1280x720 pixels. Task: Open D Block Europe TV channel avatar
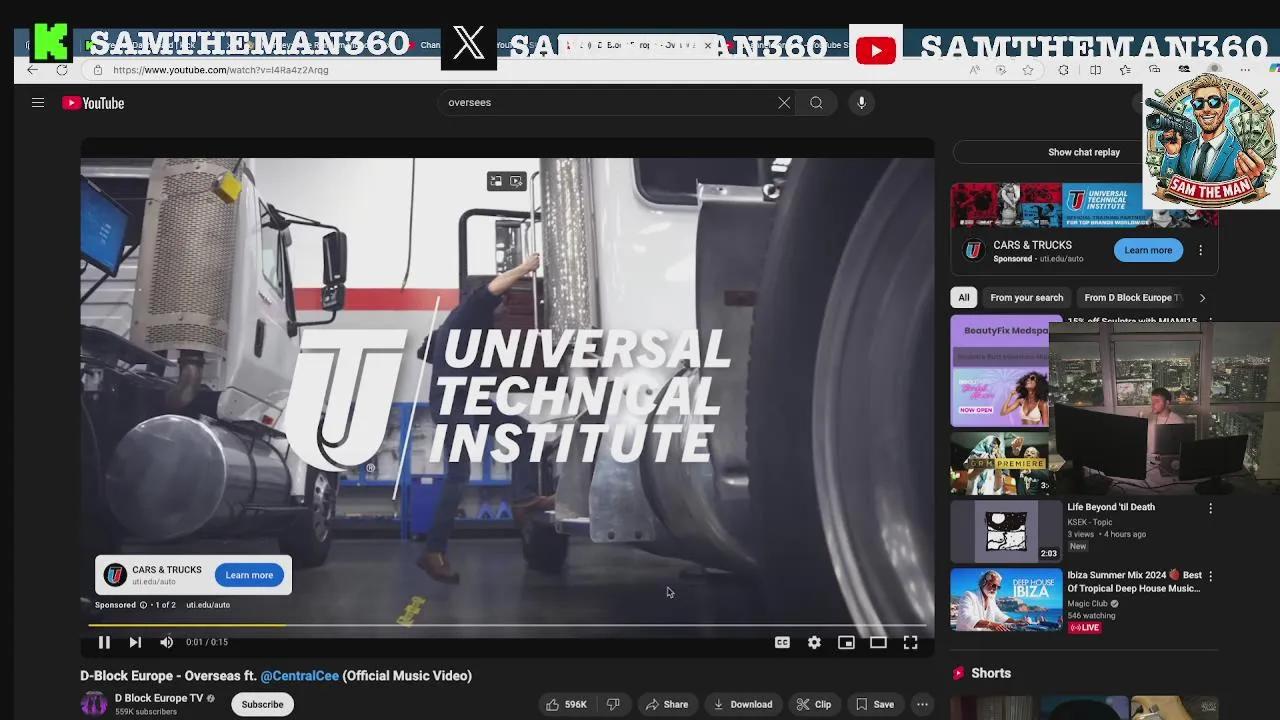point(94,704)
